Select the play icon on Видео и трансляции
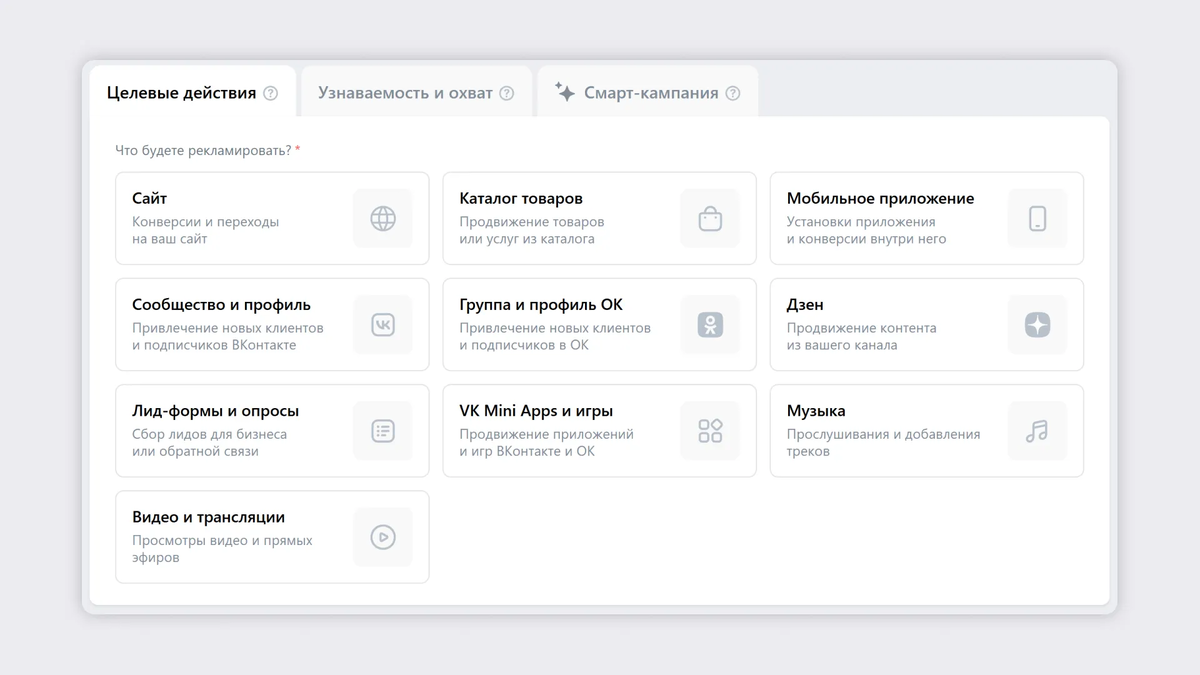1200x675 pixels. coord(383,537)
